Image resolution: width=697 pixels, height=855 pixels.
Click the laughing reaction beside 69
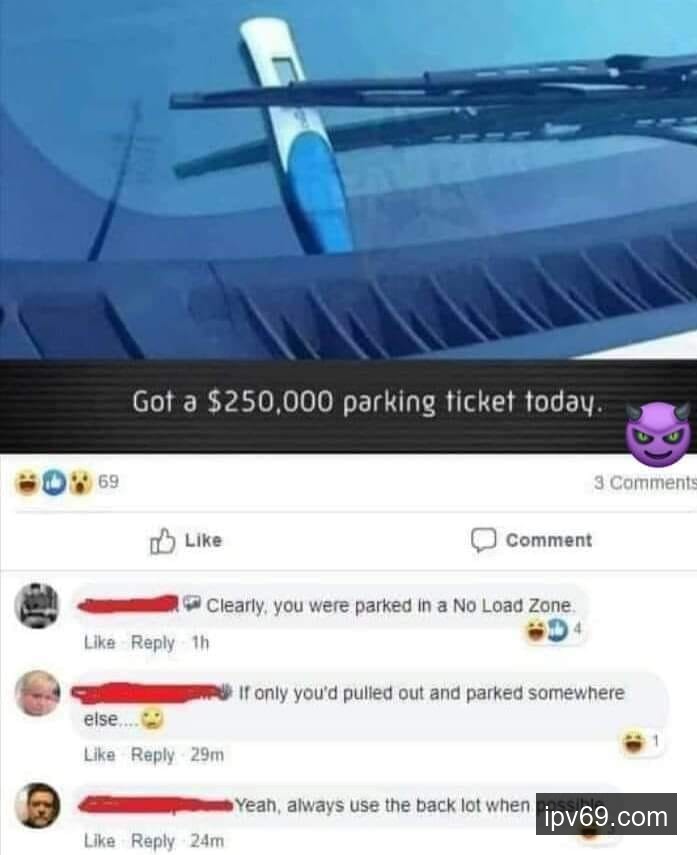(27, 483)
